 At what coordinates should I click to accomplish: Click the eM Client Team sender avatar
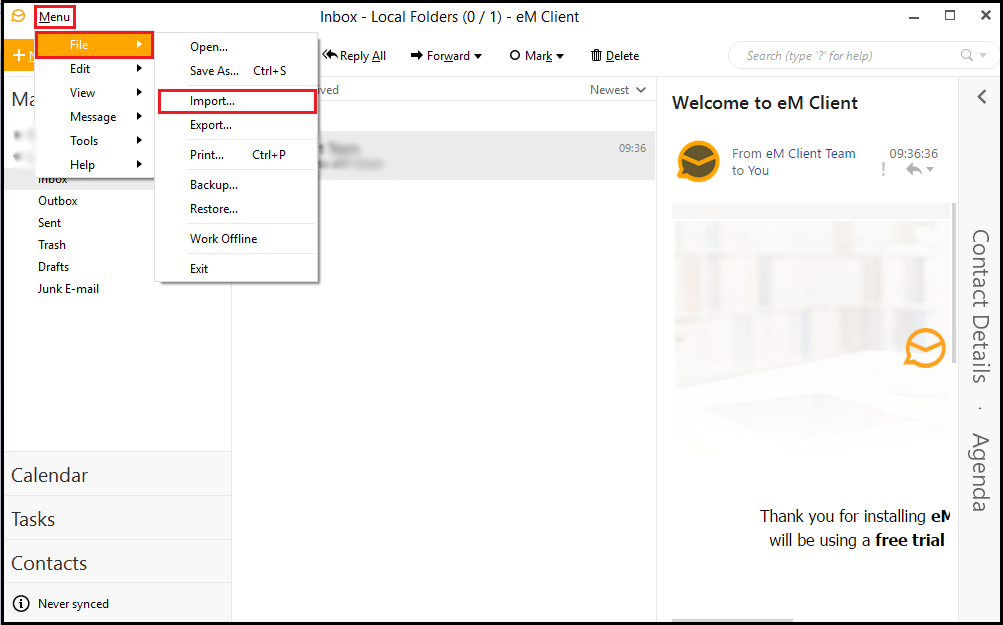tap(698, 162)
